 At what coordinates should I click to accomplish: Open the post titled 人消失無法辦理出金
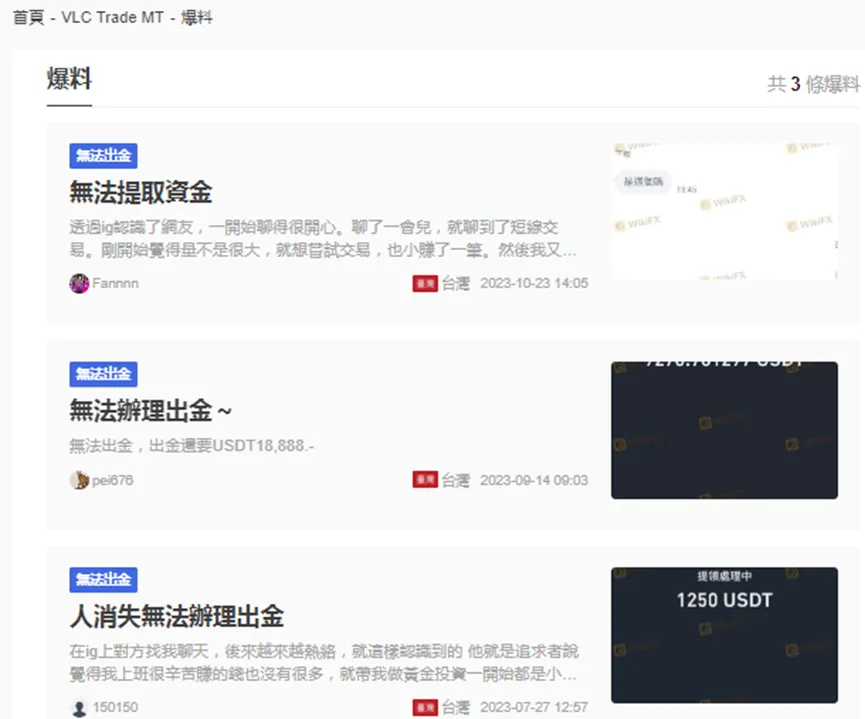(177, 616)
